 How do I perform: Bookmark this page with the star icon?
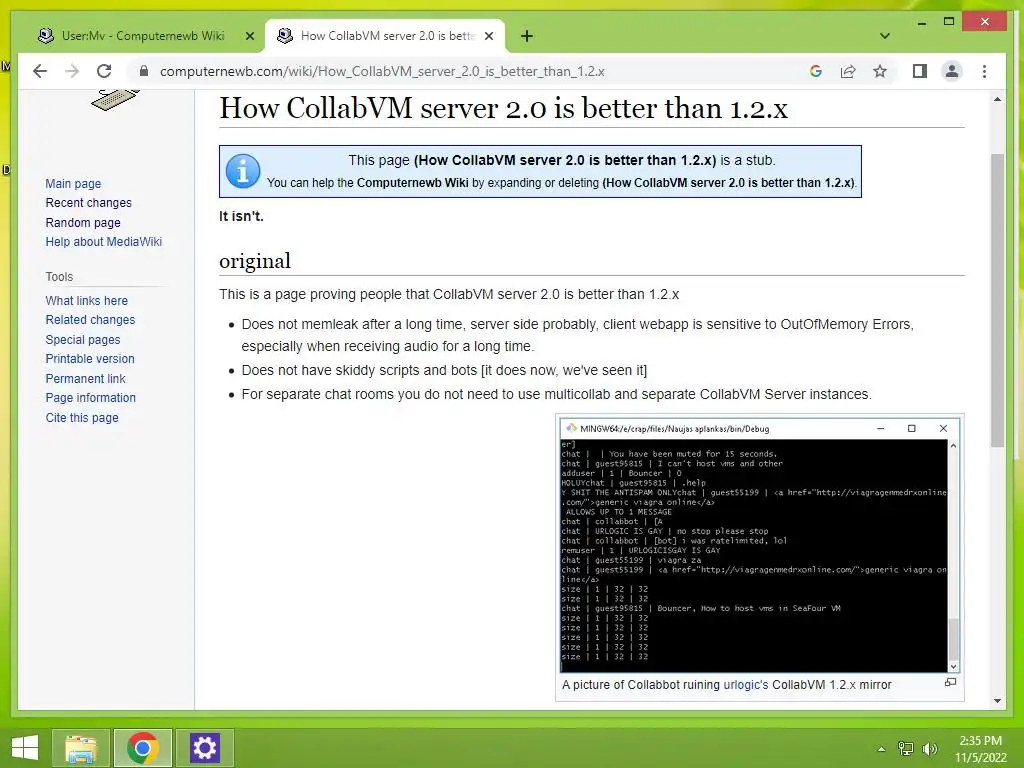coord(880,71)
